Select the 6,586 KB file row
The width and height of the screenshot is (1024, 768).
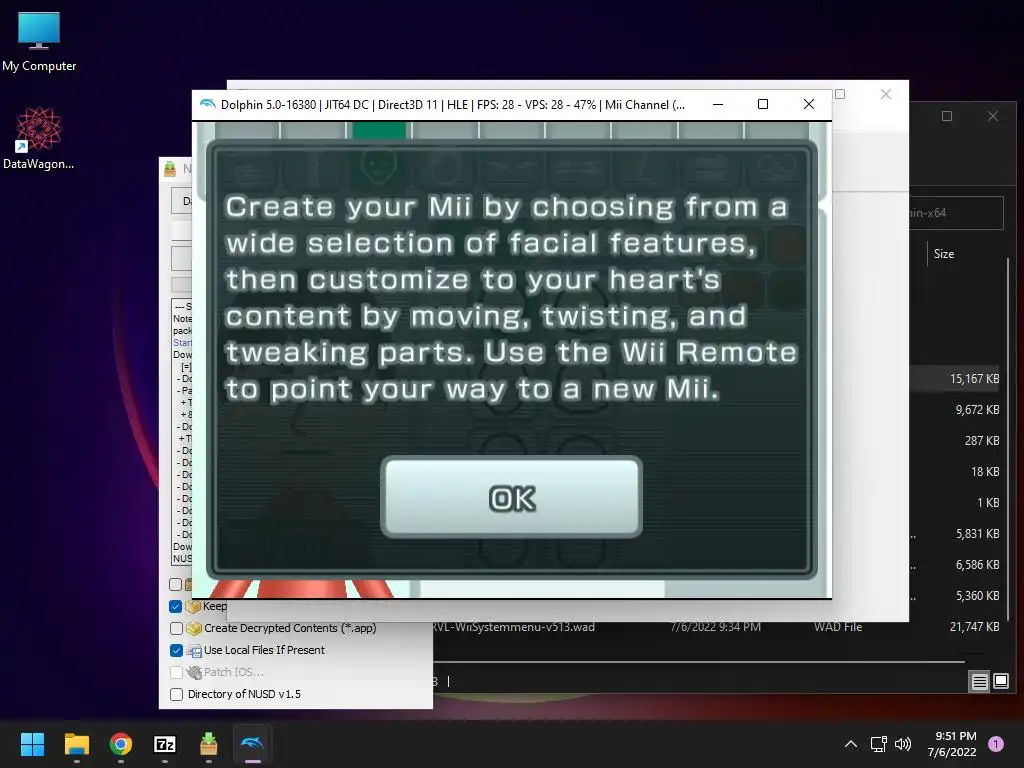click(x=955, y=565)
